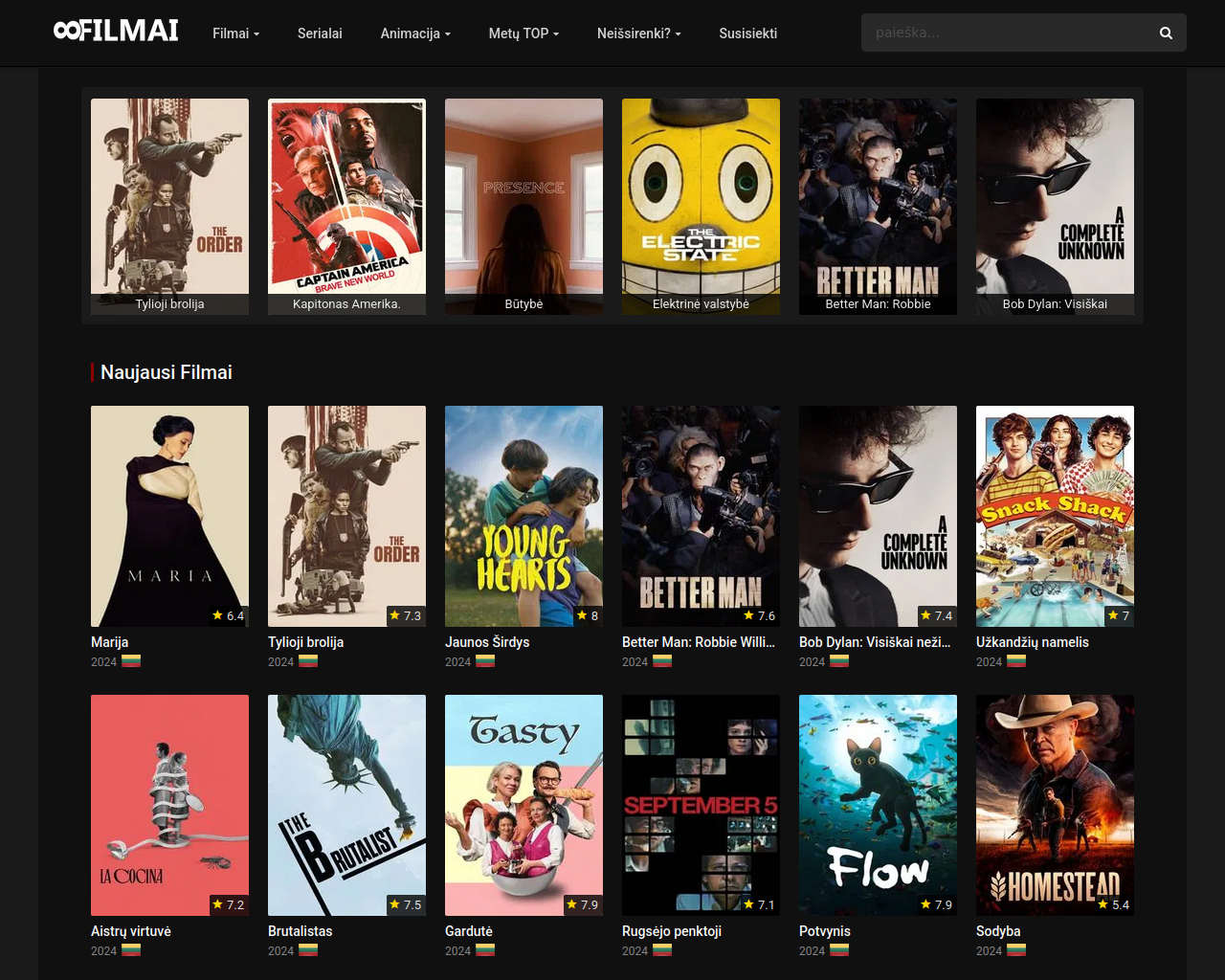Open the Metų TOP dropdown
Screen dimensions: 1225x980
click(x=523, y=33)
